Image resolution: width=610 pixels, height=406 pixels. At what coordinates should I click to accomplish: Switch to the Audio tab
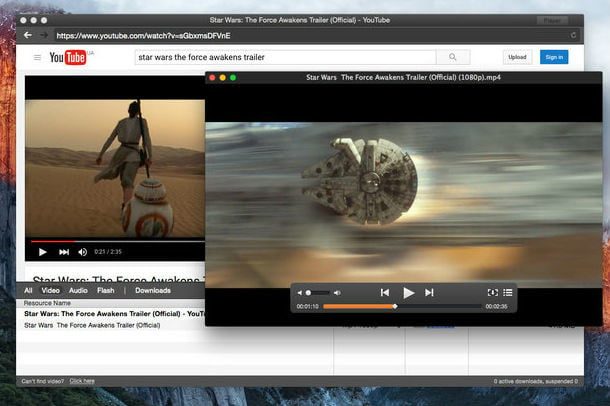click(78, 290)
